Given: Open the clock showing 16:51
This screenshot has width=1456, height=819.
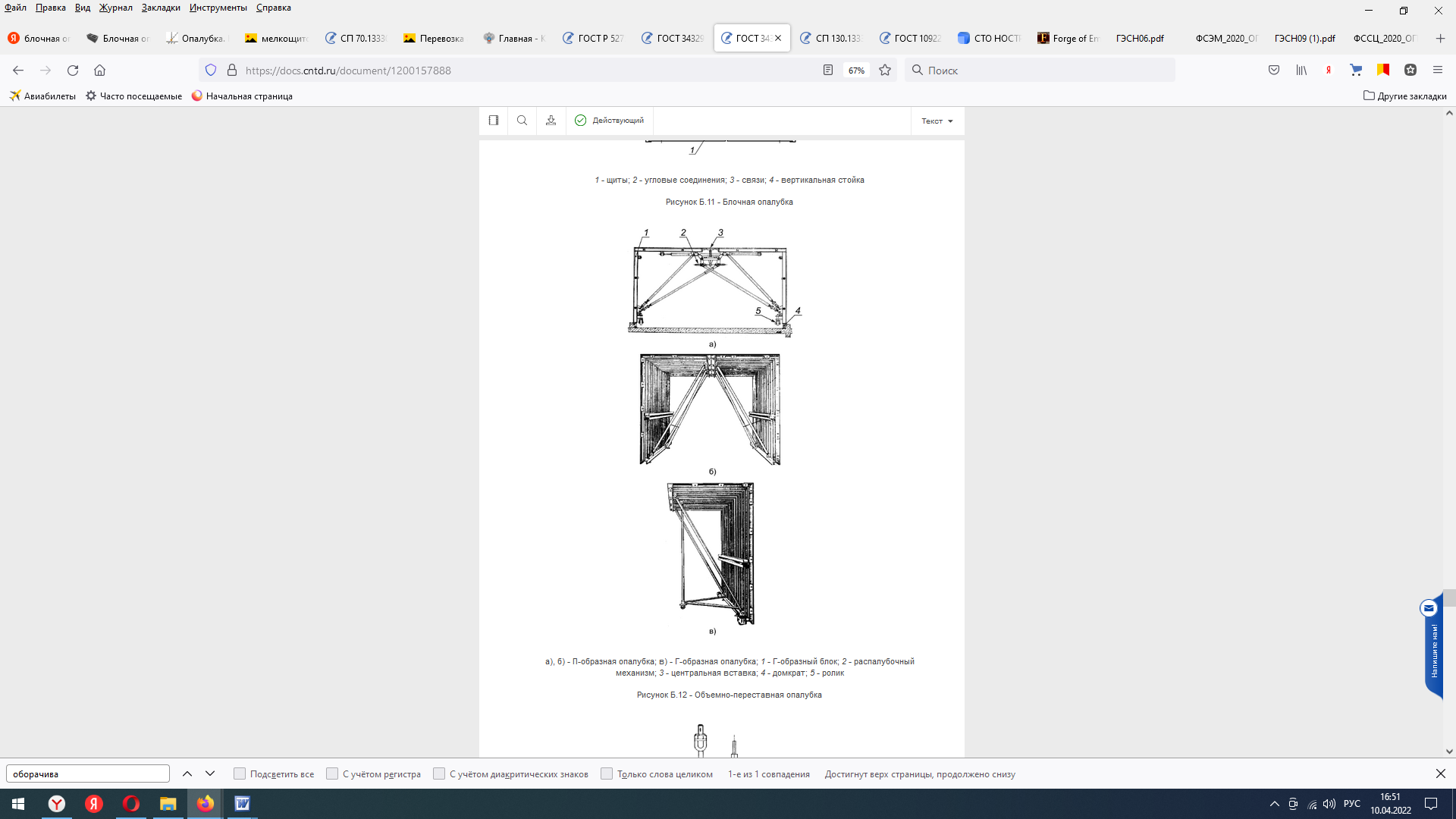Looking at the screenshot, I should click(x=1390, y=804).
